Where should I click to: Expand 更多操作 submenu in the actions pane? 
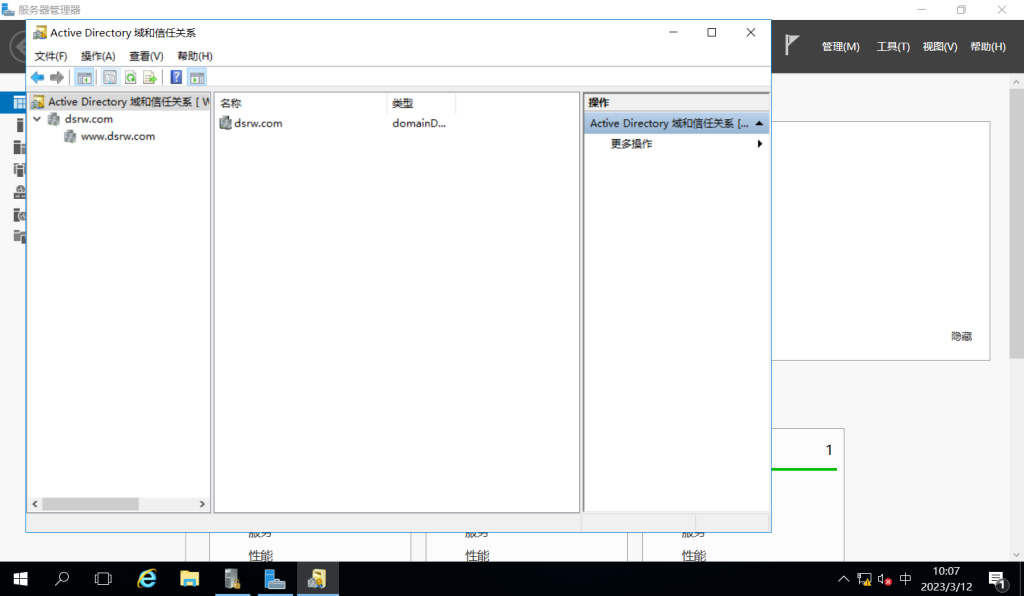point(676,144)
